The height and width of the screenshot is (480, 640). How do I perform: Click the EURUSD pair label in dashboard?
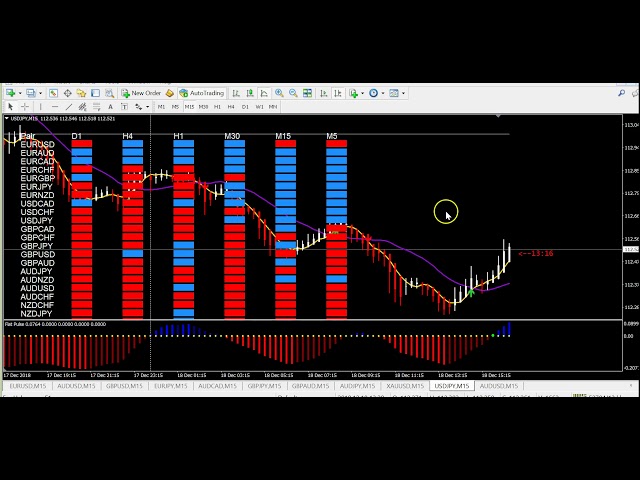[x=37, y=144]
